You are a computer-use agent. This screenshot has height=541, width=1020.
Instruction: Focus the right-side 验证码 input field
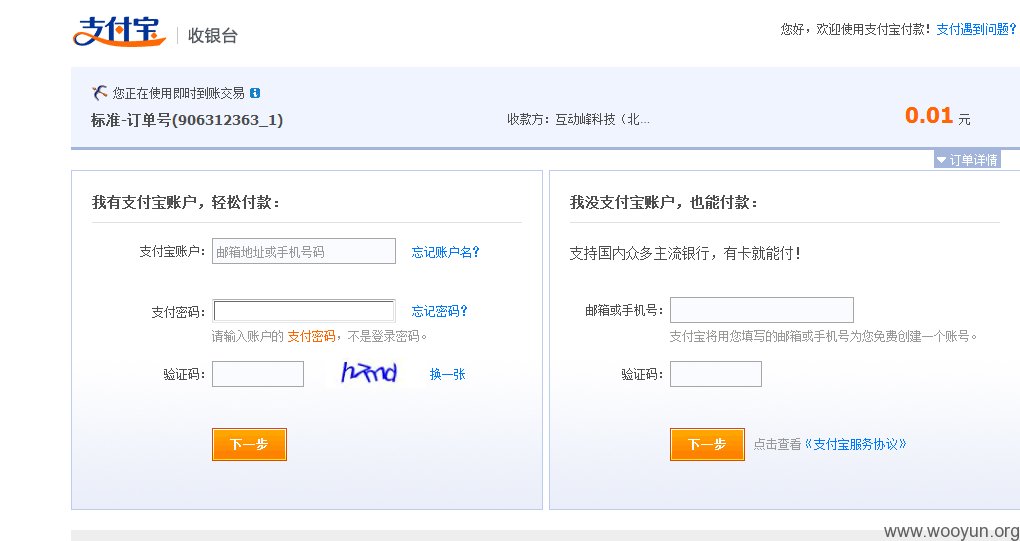point(716,374)
